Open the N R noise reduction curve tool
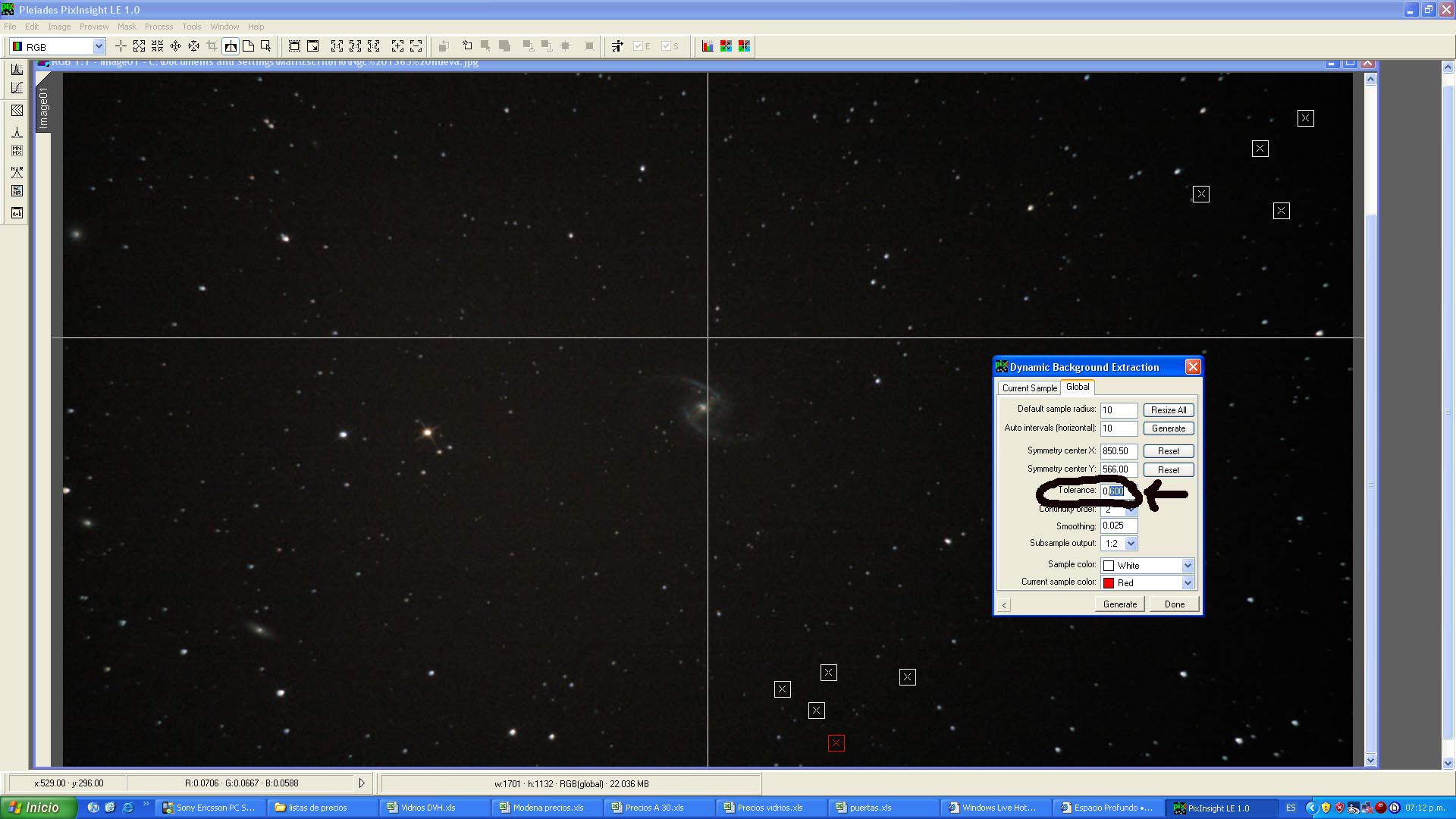The width and height of the screenshot is (1456, 819). coord(17,172)
